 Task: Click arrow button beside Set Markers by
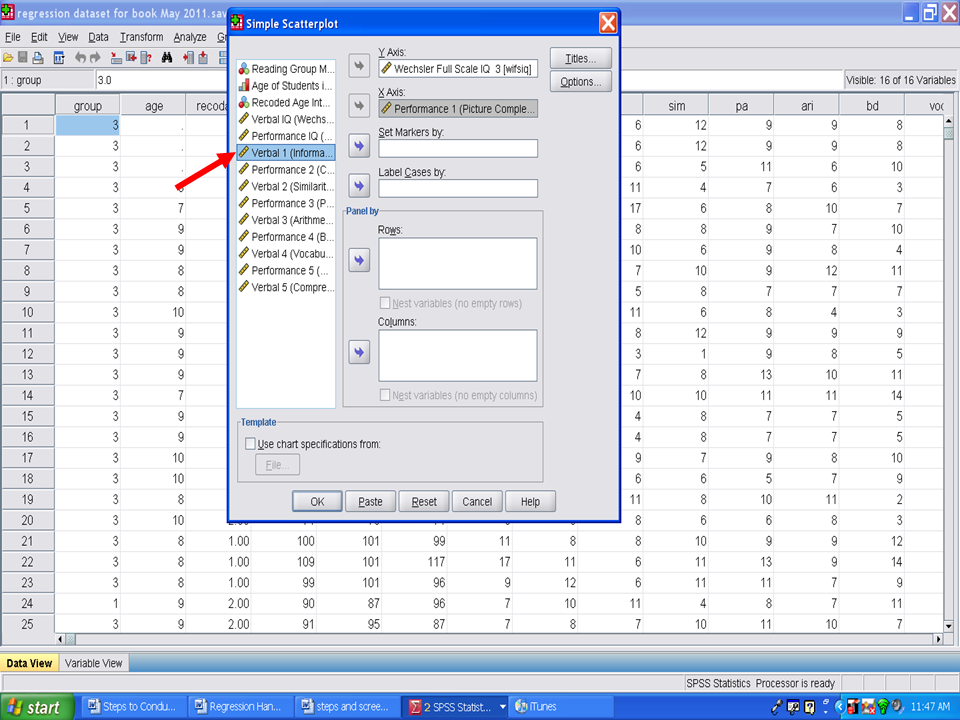click(x=359, y=147)
